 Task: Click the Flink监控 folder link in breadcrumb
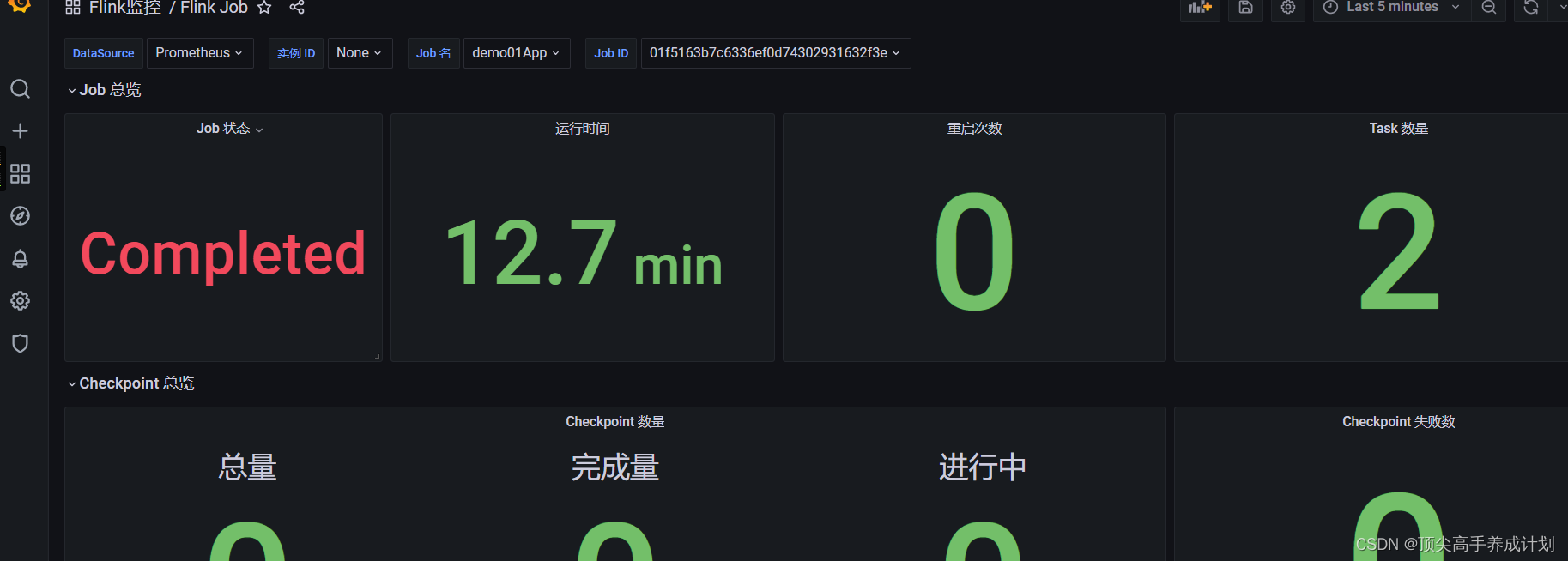click(124, 8)
